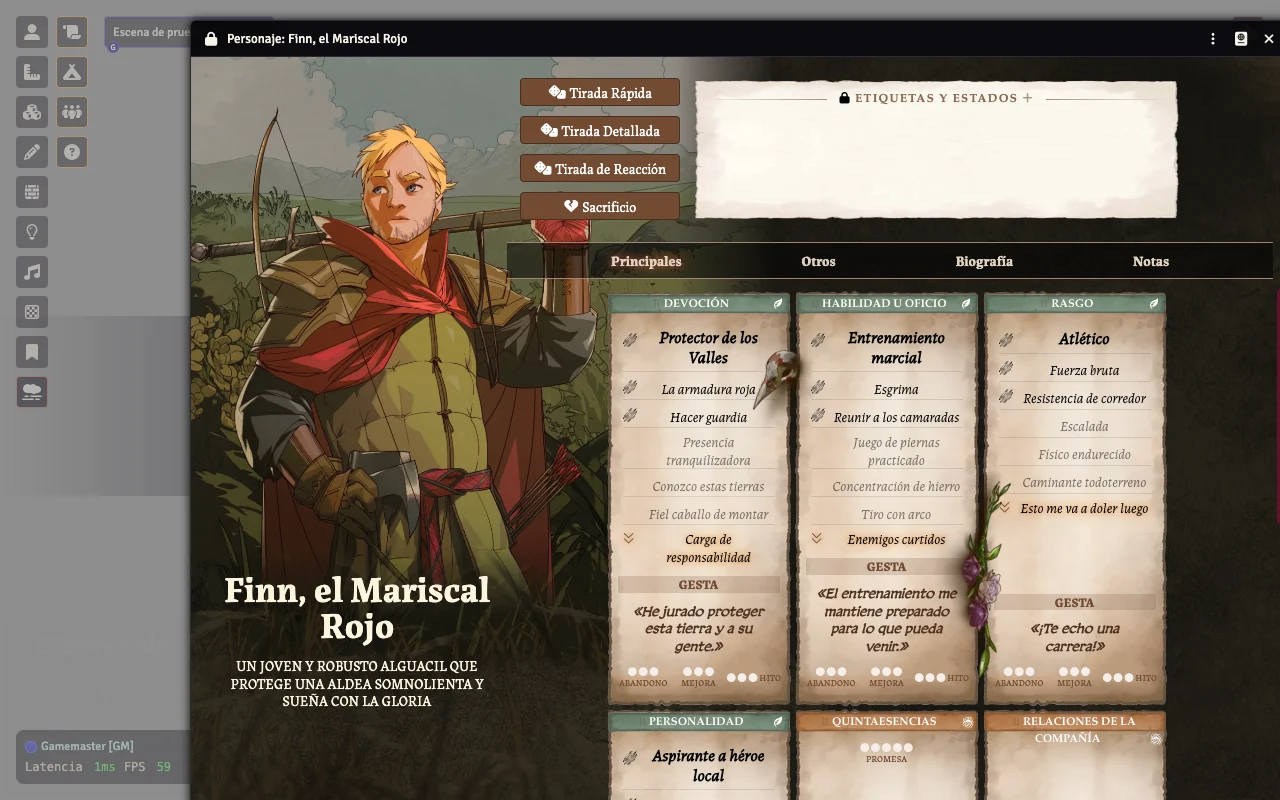Click the Sacrificio button
This screenshot has height=800, width=1280.
(x=600, y=207)
